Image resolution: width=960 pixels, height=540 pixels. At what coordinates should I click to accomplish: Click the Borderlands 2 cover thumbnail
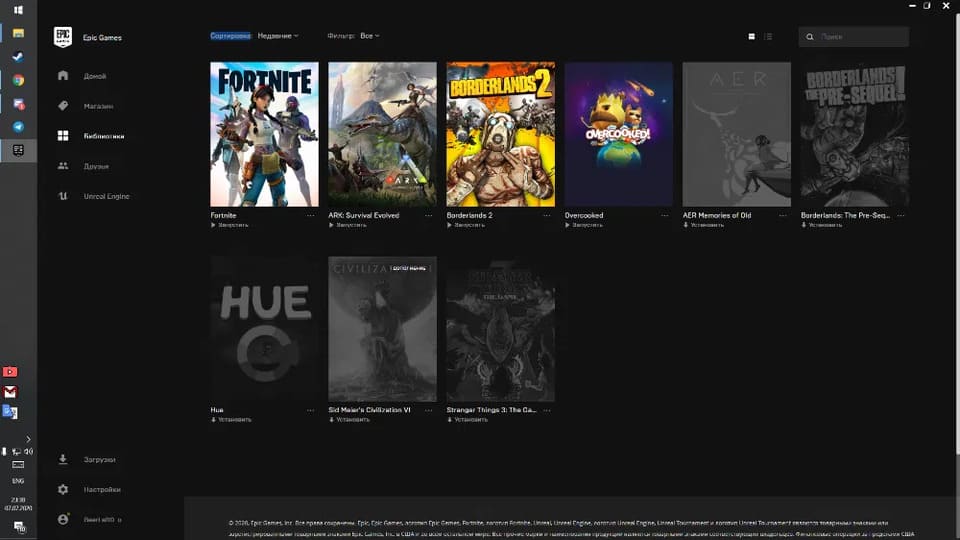(x=500, y=134)
